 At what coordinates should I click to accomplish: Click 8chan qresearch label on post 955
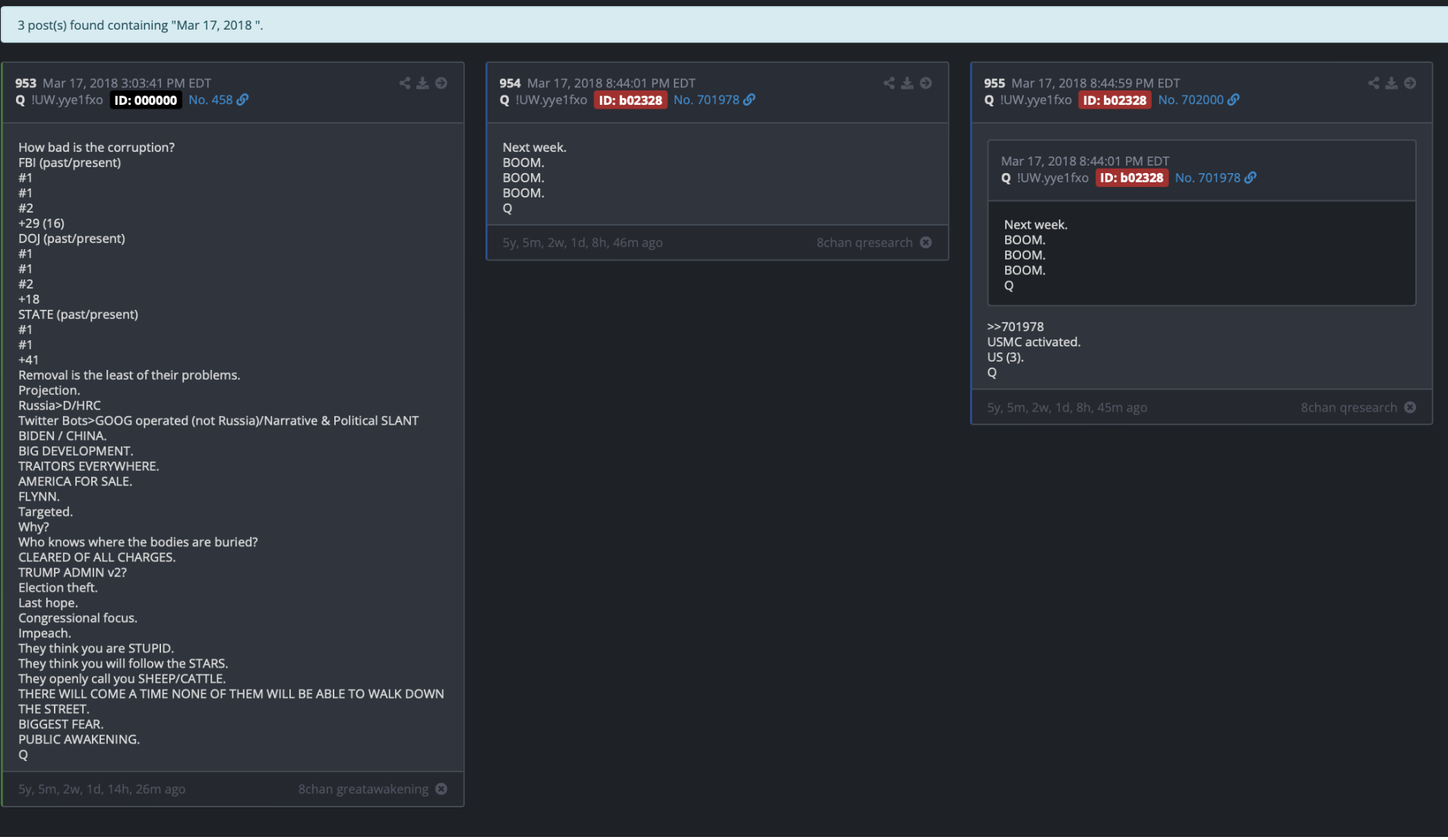point(1348,407)
